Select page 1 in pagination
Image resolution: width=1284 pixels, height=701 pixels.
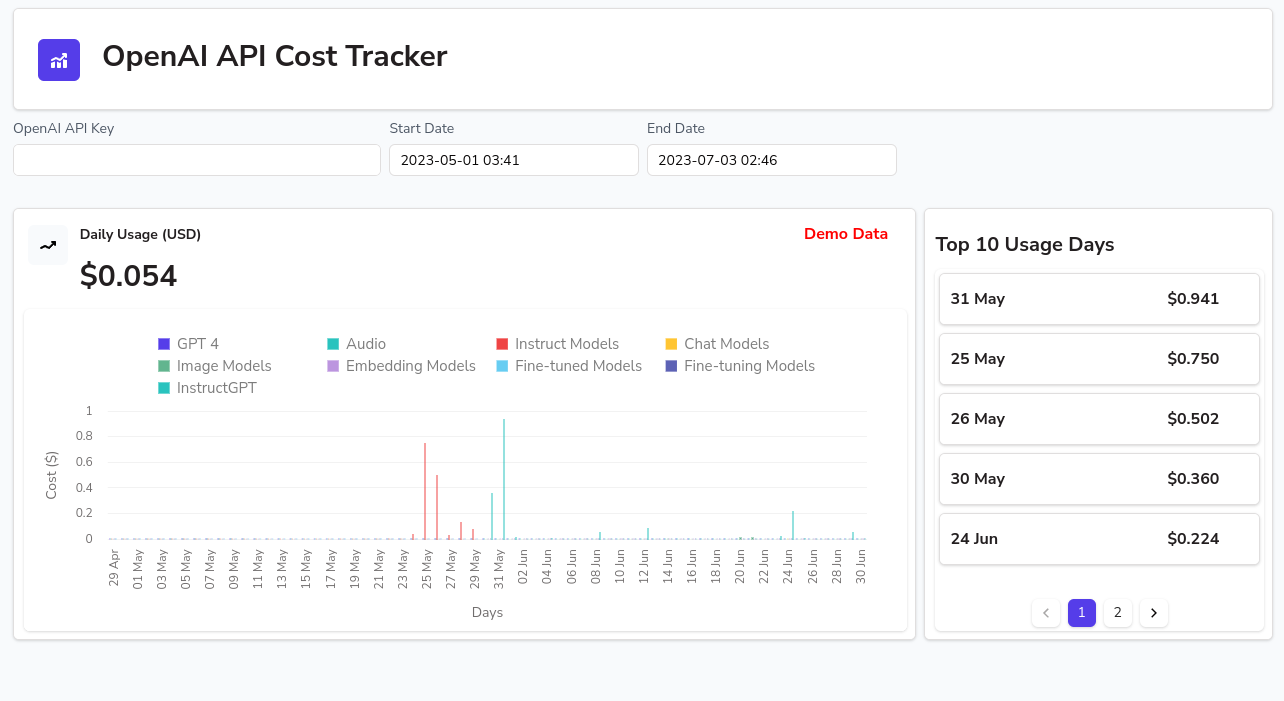(1081, 613)
